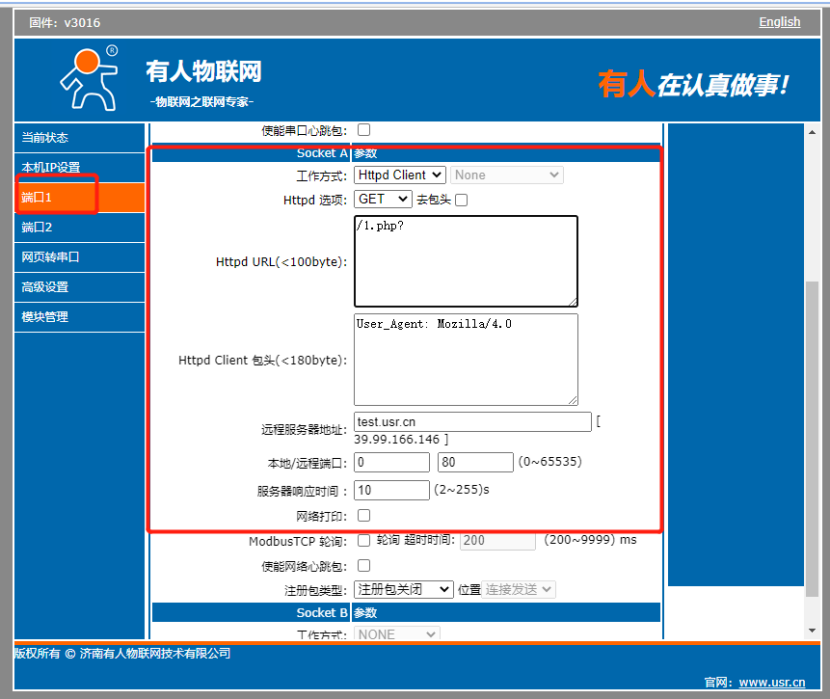This screenshot has height=699, width=830.
Task: Click the USR IoT running man logo
Action: 88,78
